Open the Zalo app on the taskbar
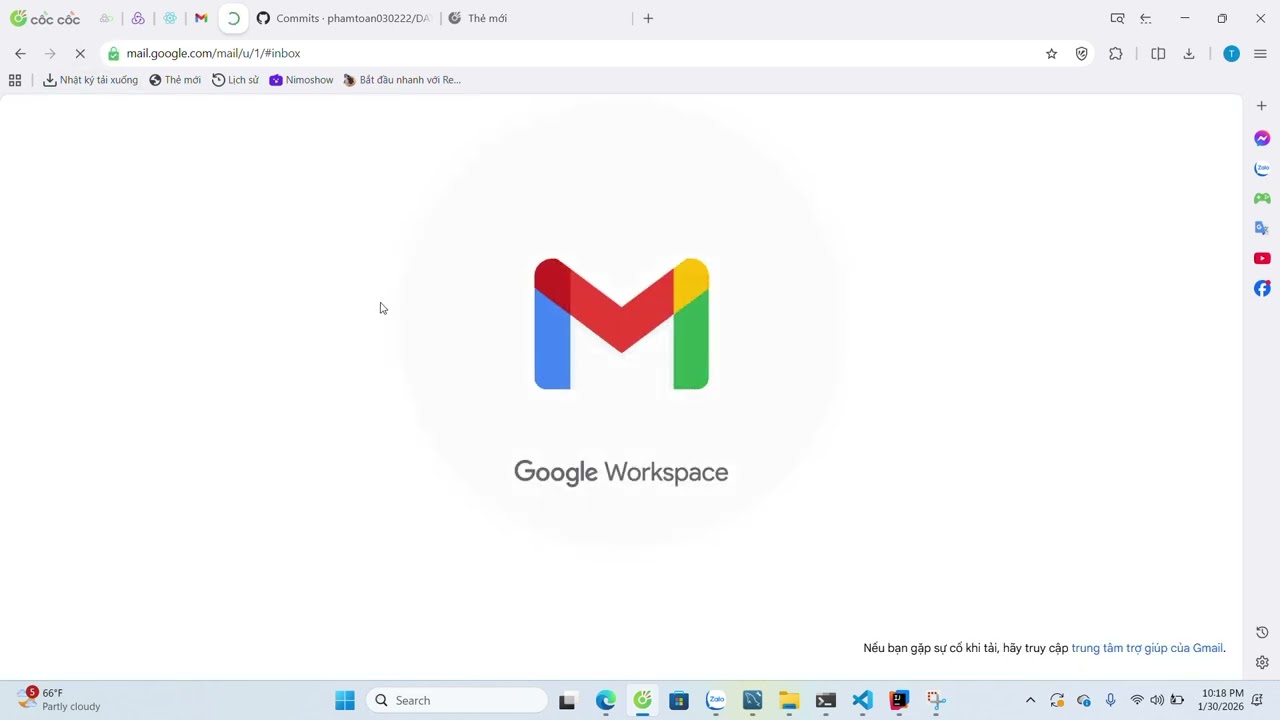 [x=716, y=700]
